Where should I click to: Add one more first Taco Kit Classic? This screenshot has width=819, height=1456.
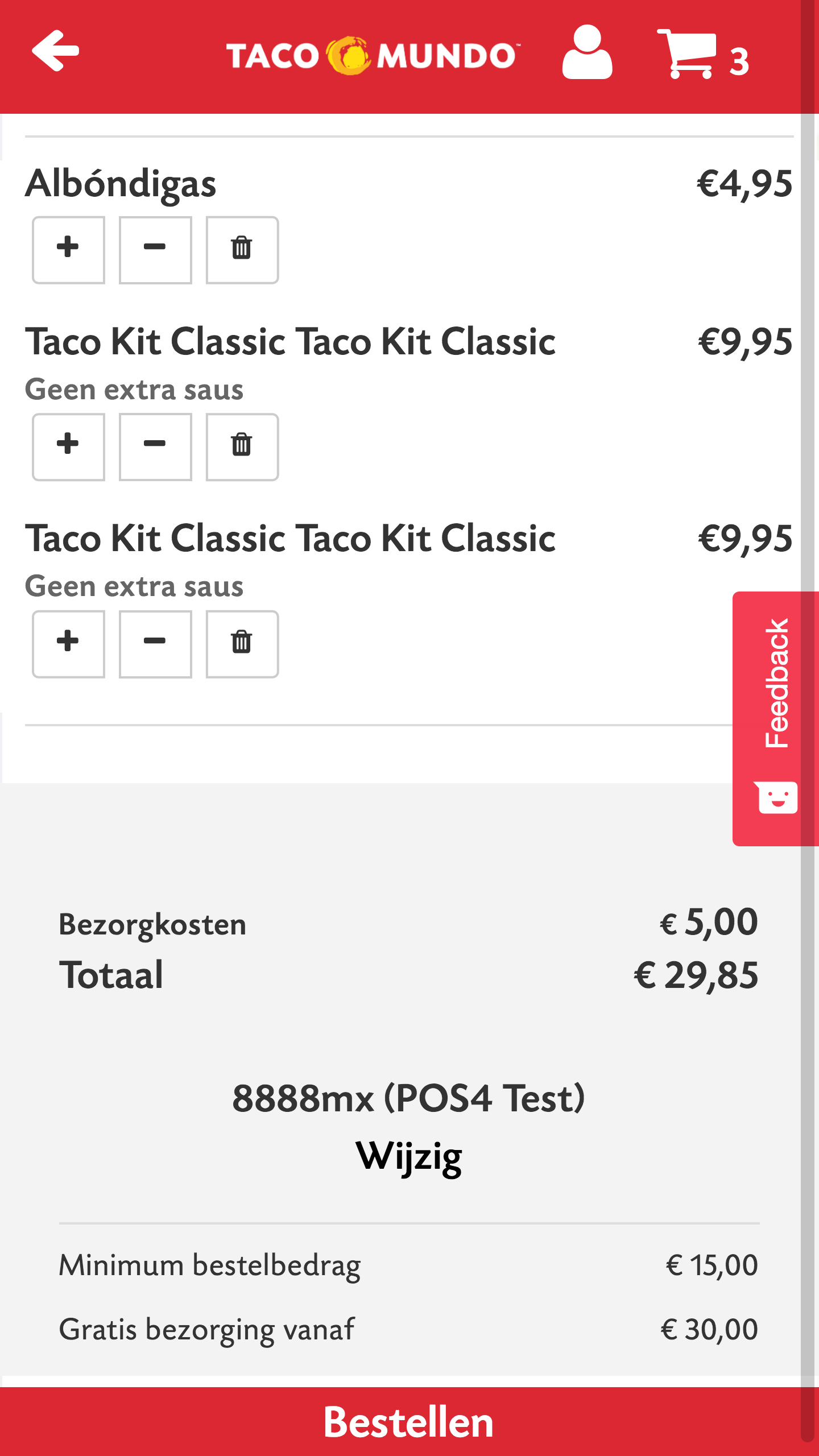click(x=68, y=447)
